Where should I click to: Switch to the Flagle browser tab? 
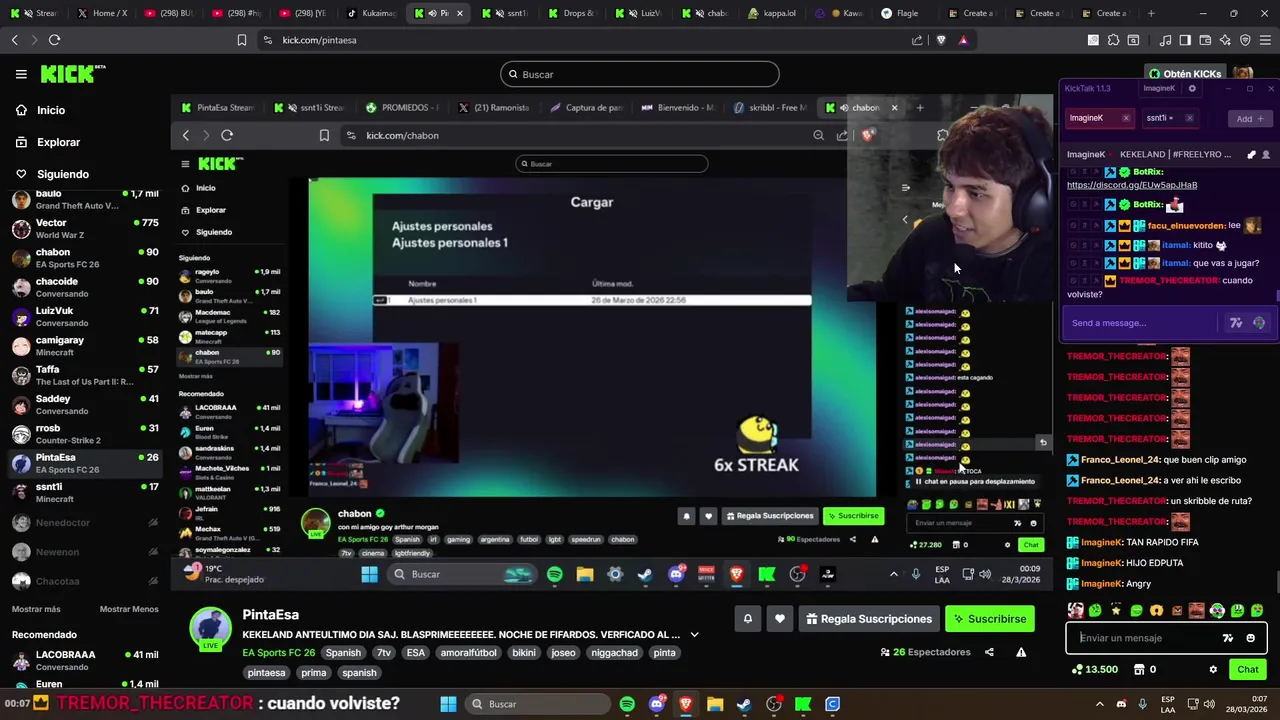[905, 13]
